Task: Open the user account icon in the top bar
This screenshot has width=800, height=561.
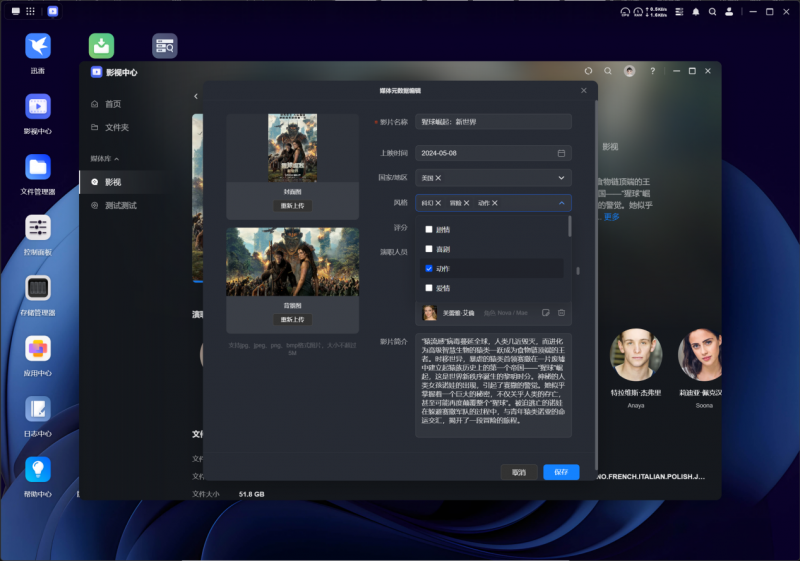Action: pos(729,12)
